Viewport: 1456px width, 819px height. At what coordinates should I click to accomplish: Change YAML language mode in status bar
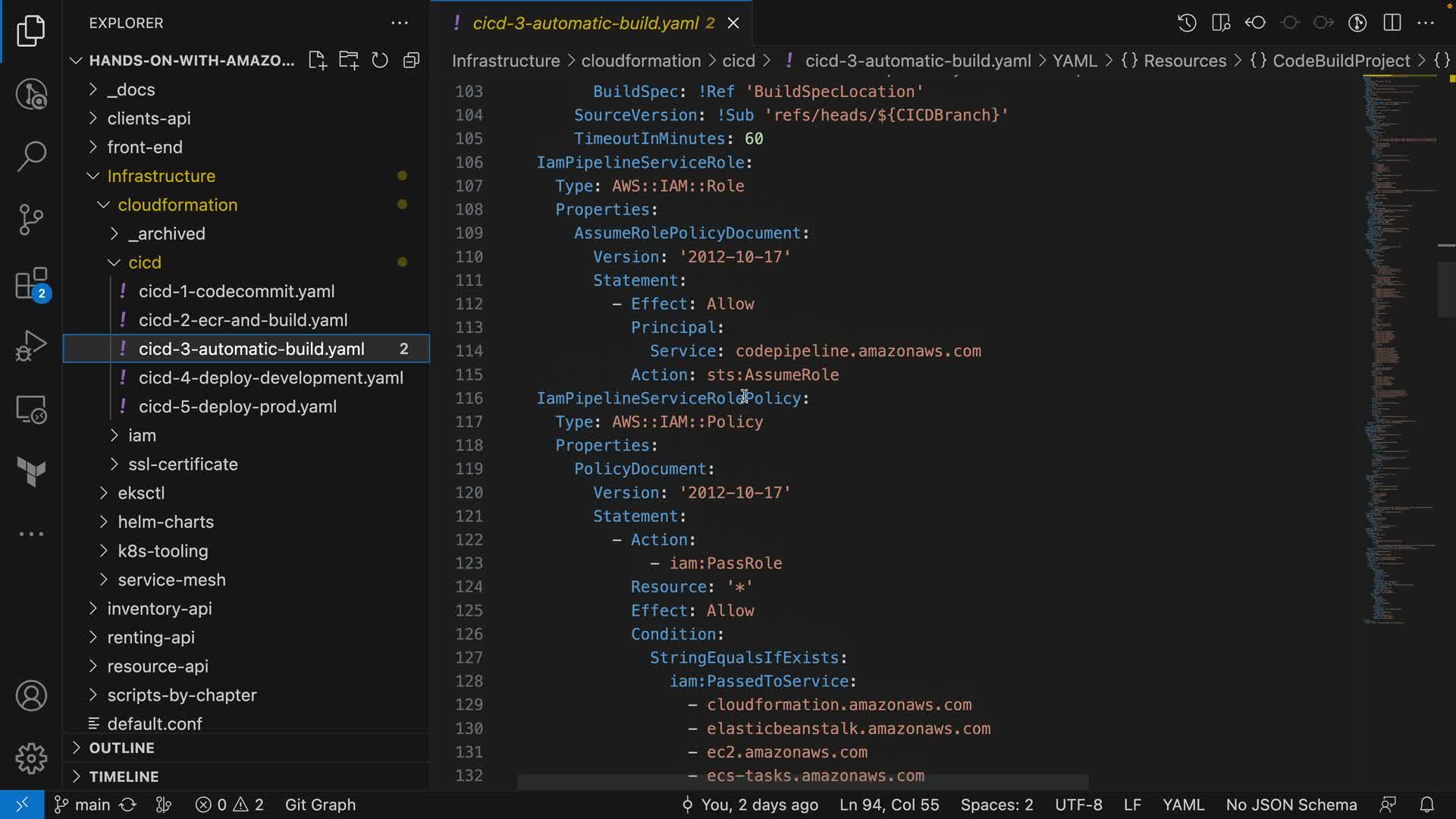(1183, 805)
